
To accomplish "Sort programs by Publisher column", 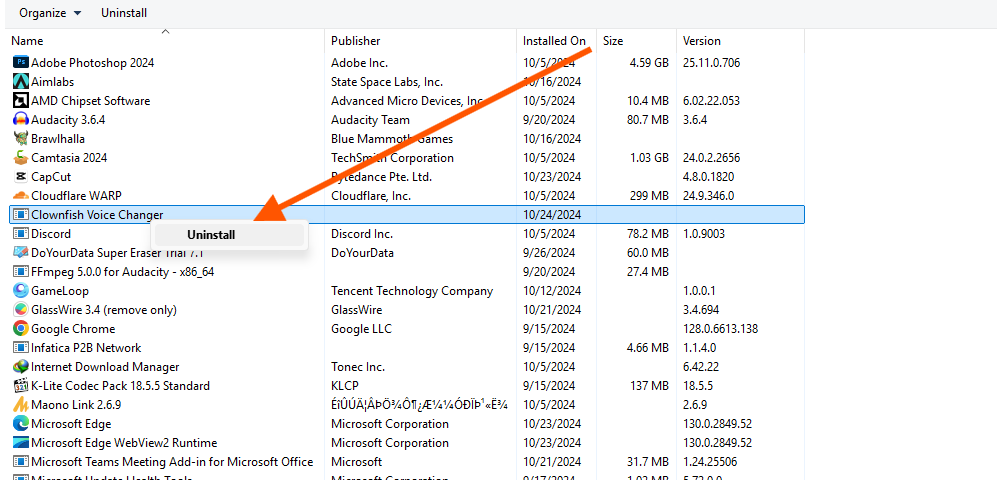I will [356, 41].
